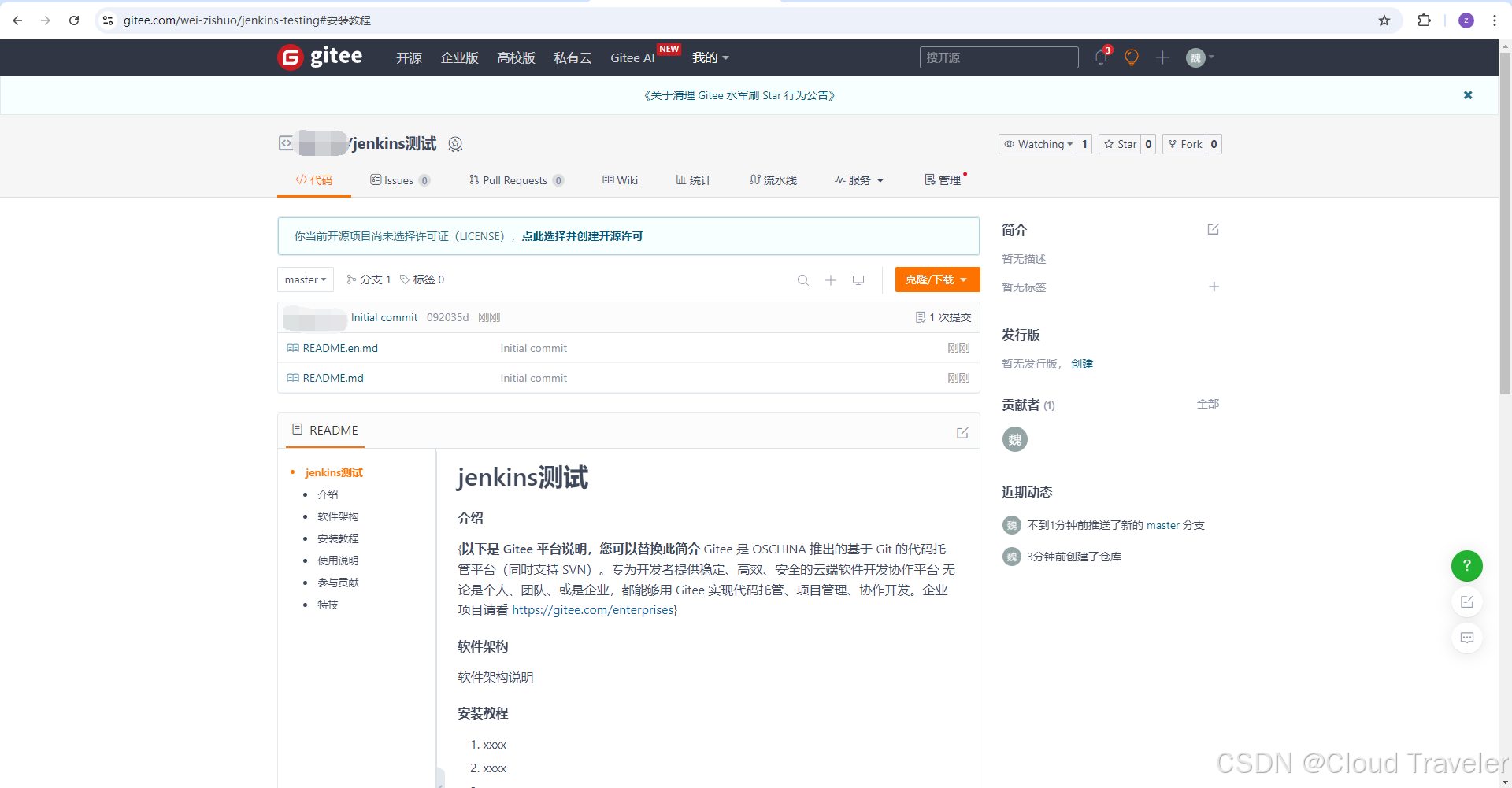Reload the page in browser

pyautogui.click(x=74, y=20)
